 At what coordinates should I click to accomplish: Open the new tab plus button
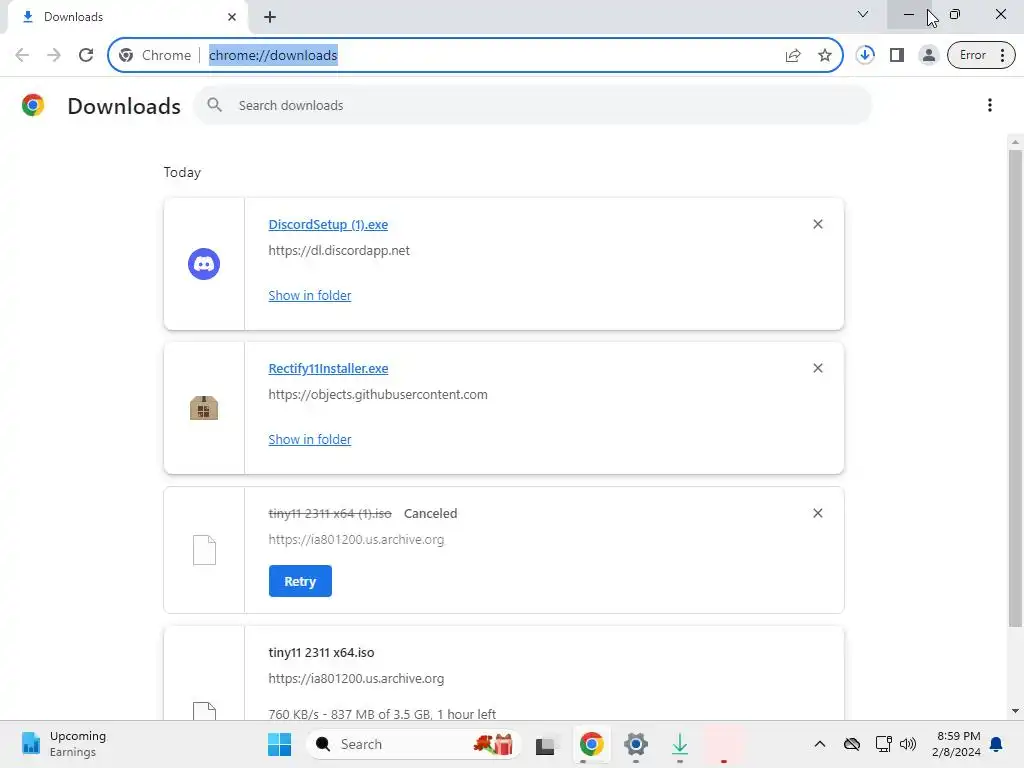[270, 17]
